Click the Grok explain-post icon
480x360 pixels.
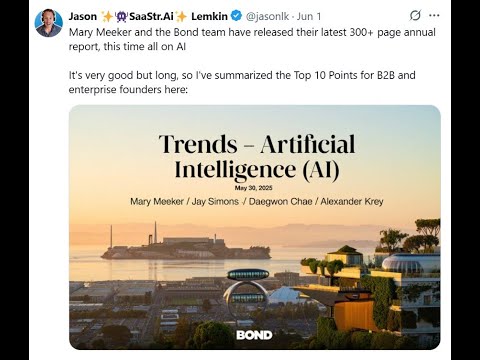pos(415,15)
